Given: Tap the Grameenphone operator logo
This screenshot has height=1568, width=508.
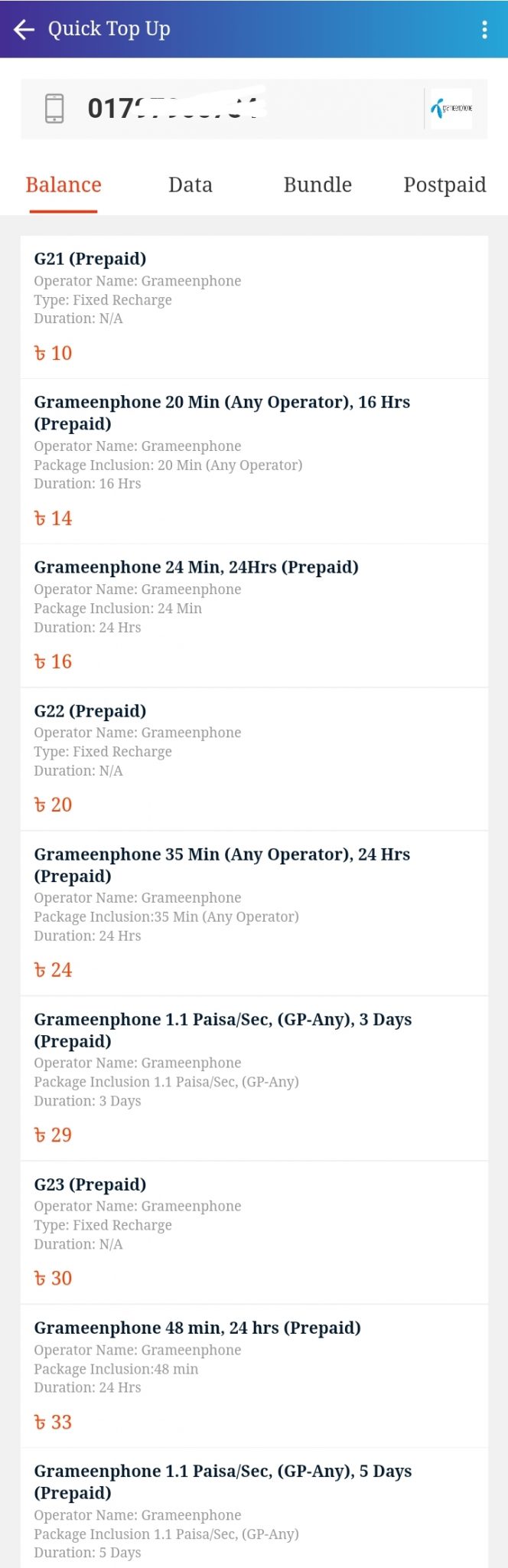Looking at the screenshot, I should coord(451,109).
